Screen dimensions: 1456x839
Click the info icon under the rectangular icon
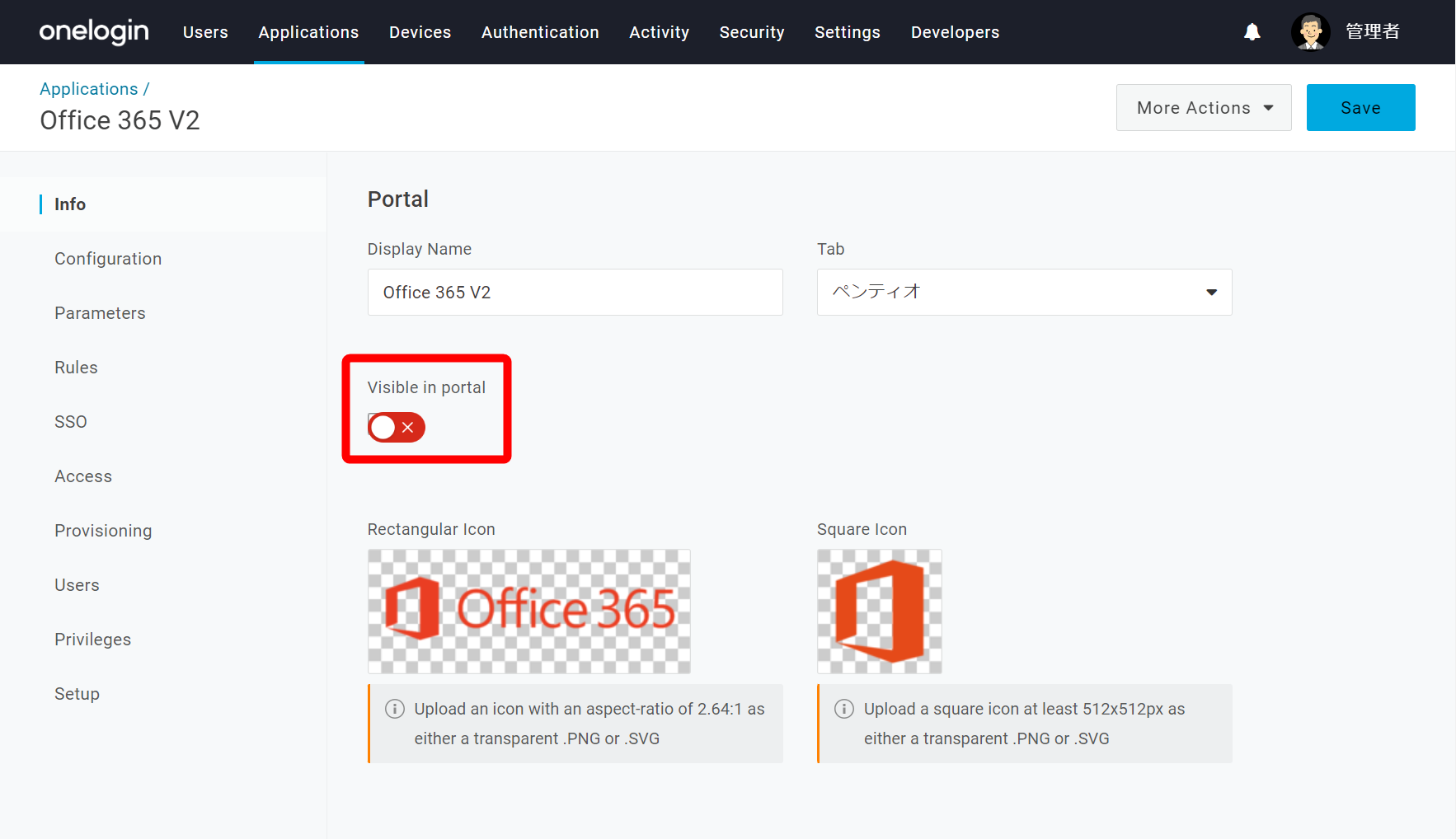395,709
